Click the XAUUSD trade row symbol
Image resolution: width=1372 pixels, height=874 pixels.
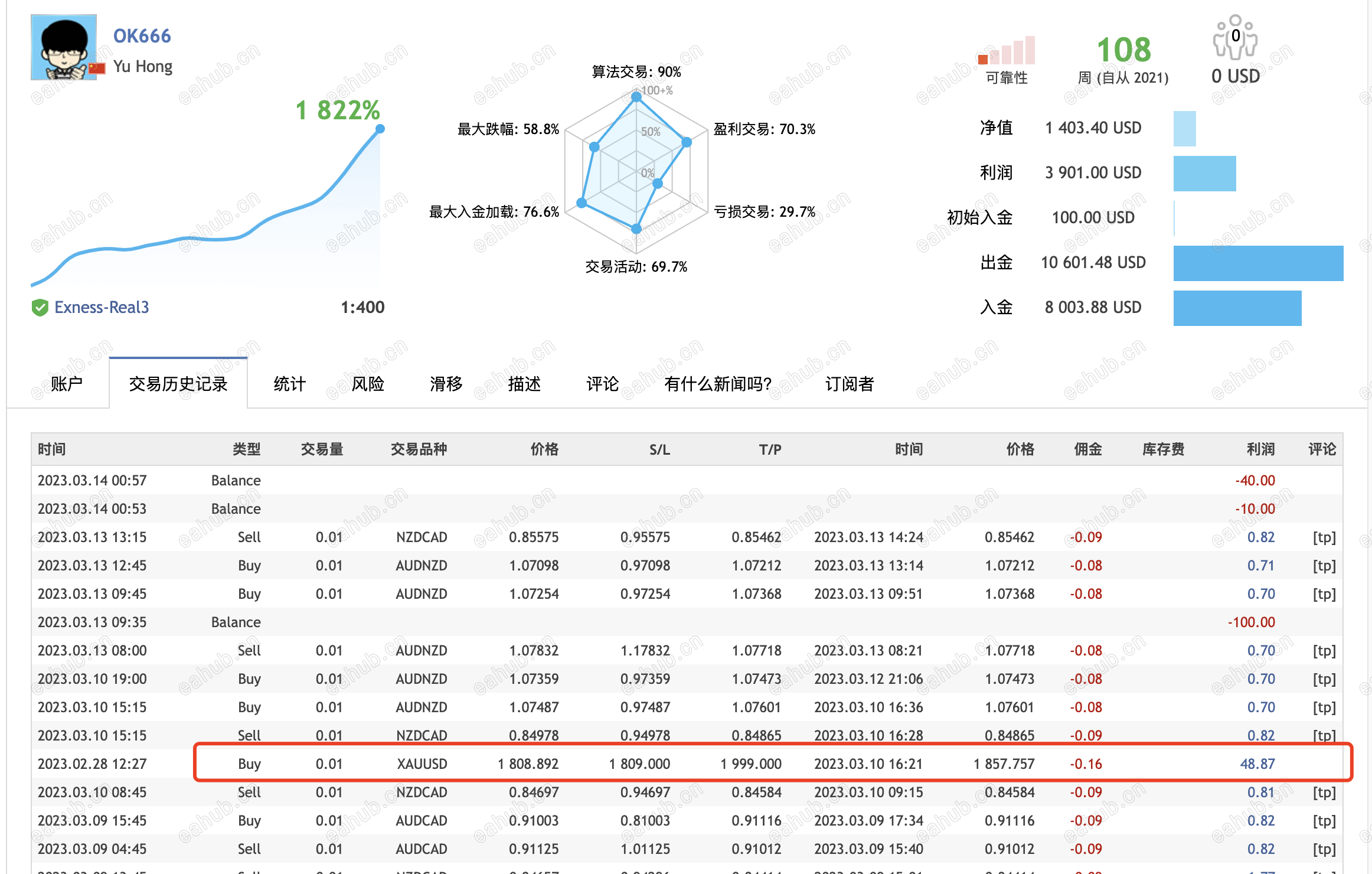(422, 764)
